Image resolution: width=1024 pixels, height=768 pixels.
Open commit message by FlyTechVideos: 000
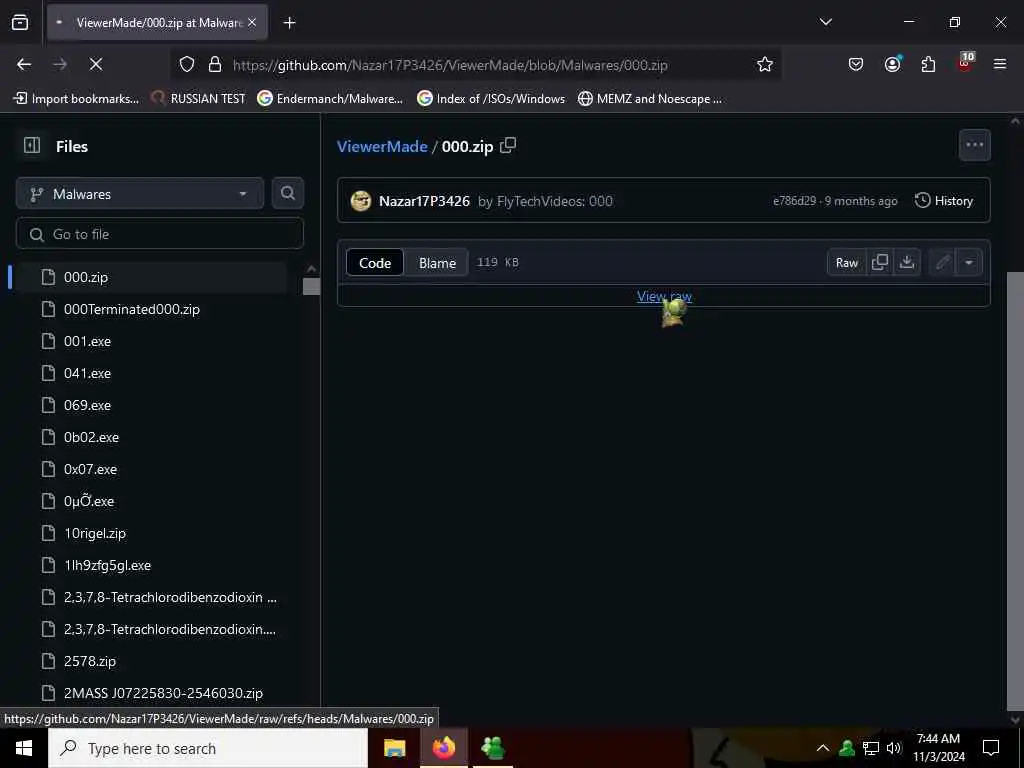coord(545,201)
